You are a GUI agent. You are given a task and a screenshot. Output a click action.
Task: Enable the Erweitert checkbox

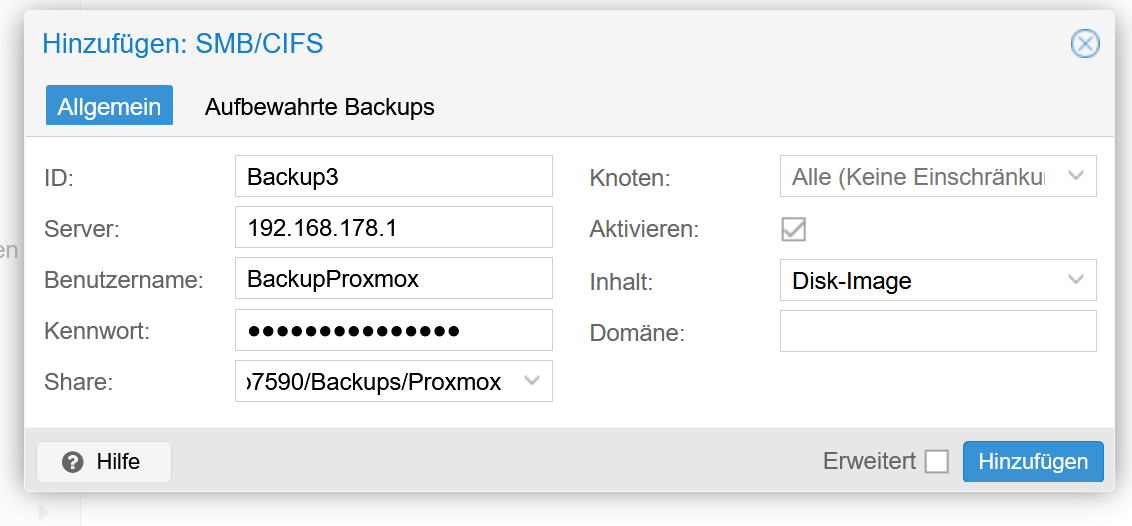[x=936, y=462]
